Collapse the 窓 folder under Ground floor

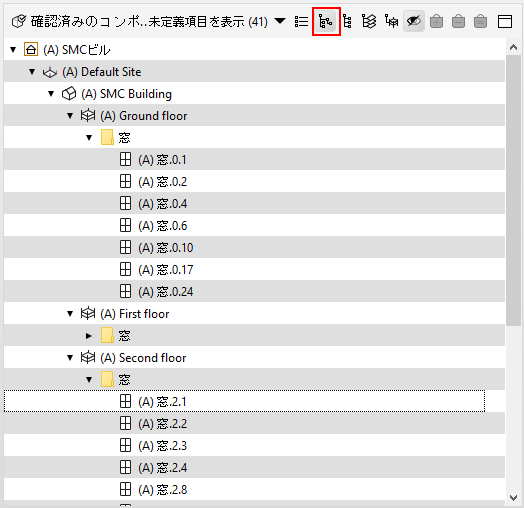click(x=89, y=138)
